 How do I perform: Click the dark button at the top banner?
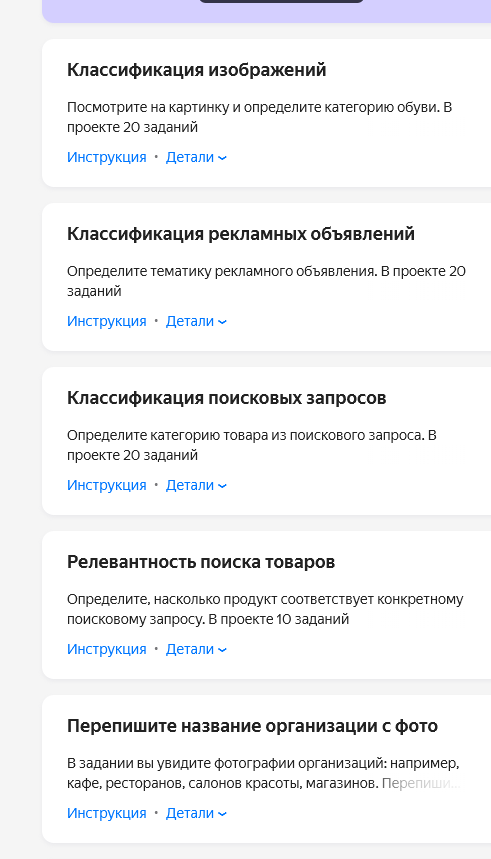[x=281, y=1]
